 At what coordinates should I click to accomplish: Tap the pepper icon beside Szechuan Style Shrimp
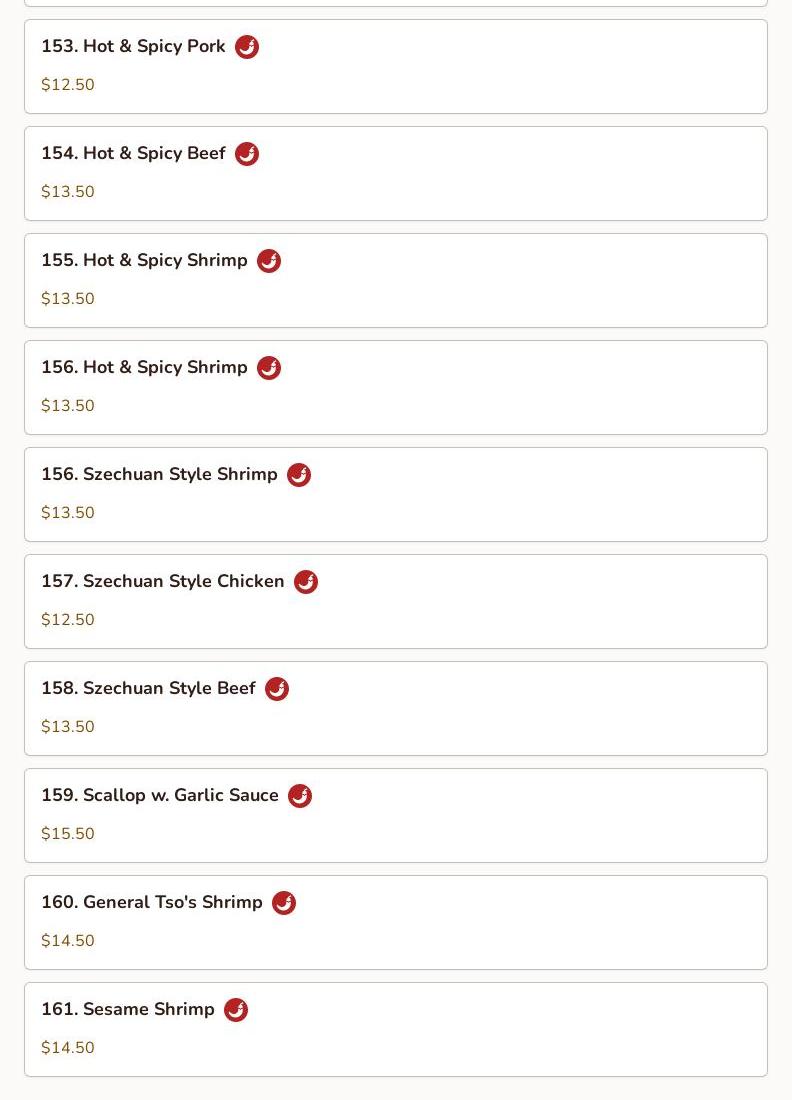(x=299, y=475)
